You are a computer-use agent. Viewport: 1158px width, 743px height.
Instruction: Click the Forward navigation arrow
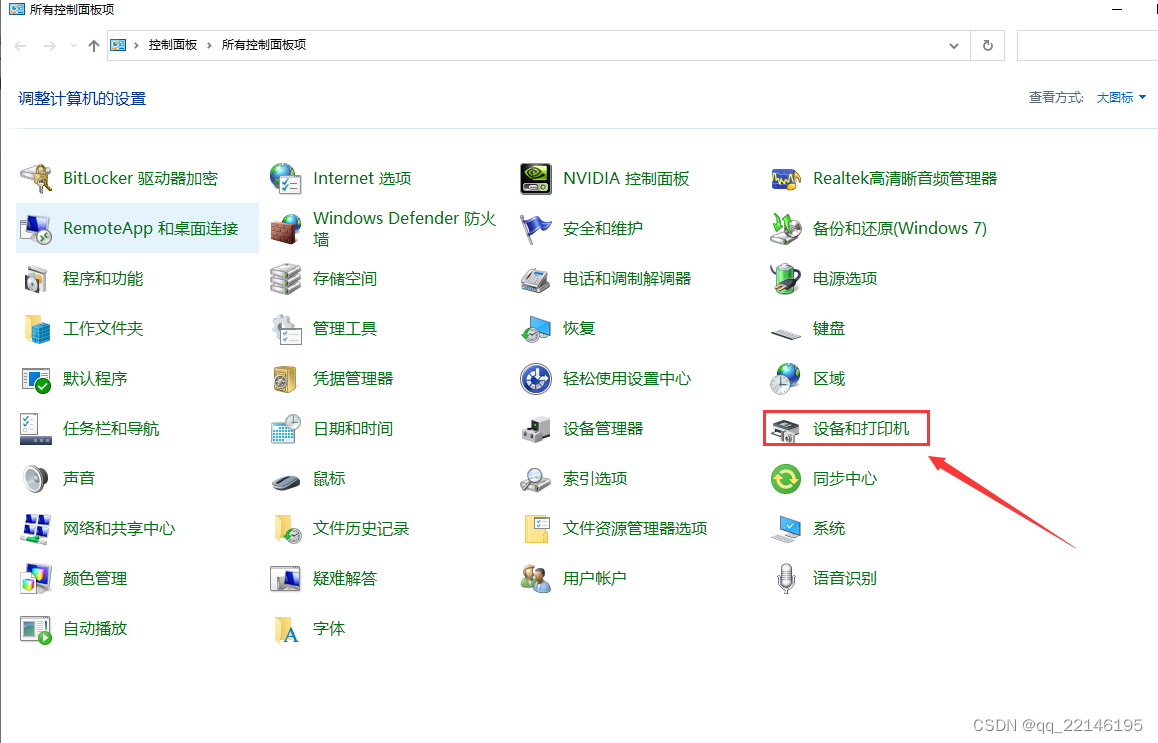click(x=49, y=46)
